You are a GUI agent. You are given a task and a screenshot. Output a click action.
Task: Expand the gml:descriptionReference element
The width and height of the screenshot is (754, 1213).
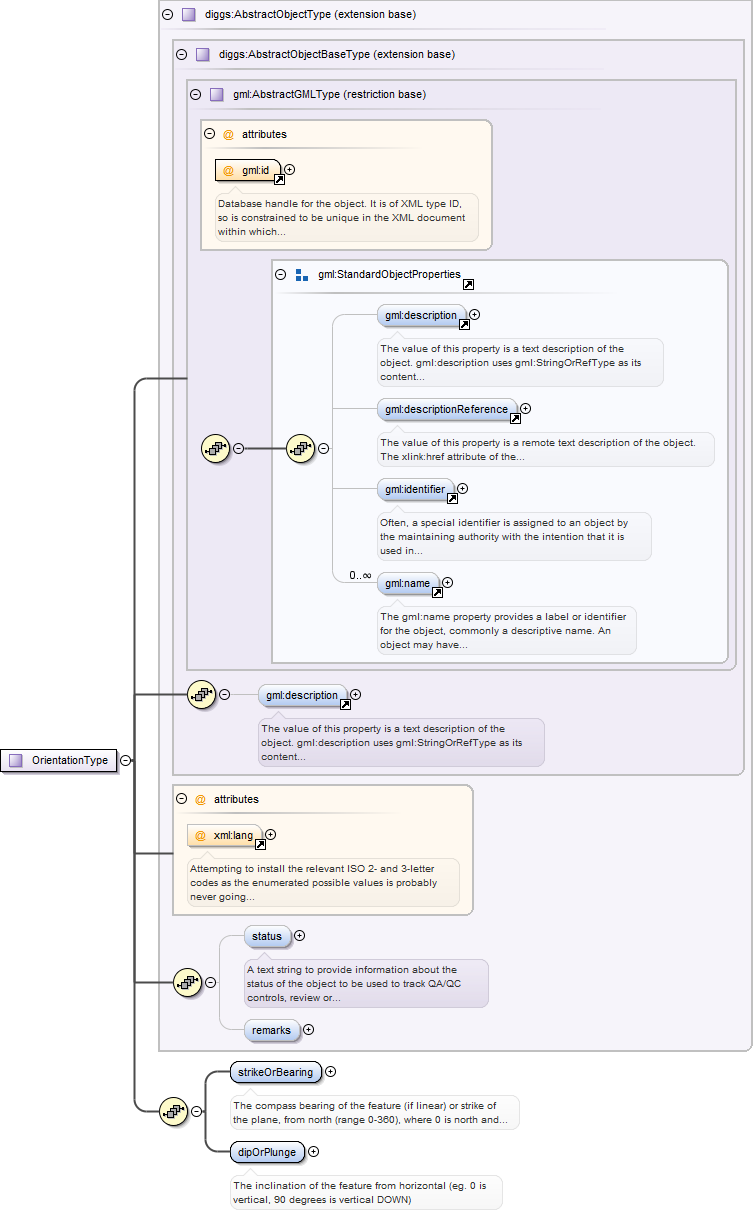(x=526, y=408)
